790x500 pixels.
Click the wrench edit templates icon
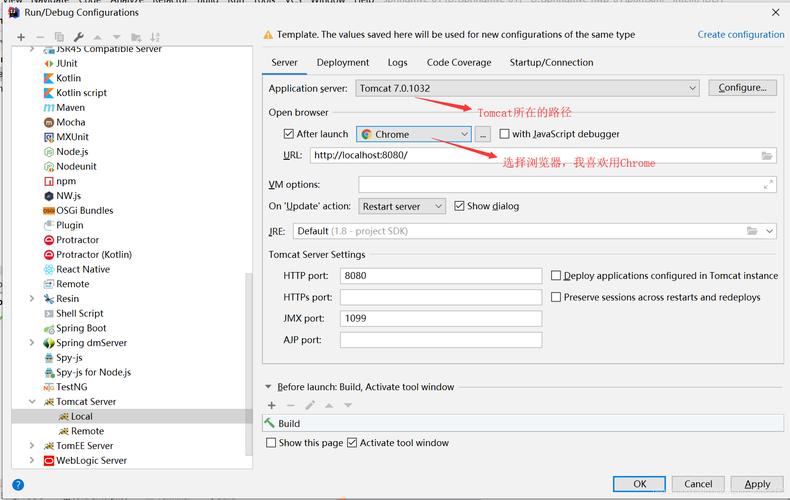coord(78,37)
